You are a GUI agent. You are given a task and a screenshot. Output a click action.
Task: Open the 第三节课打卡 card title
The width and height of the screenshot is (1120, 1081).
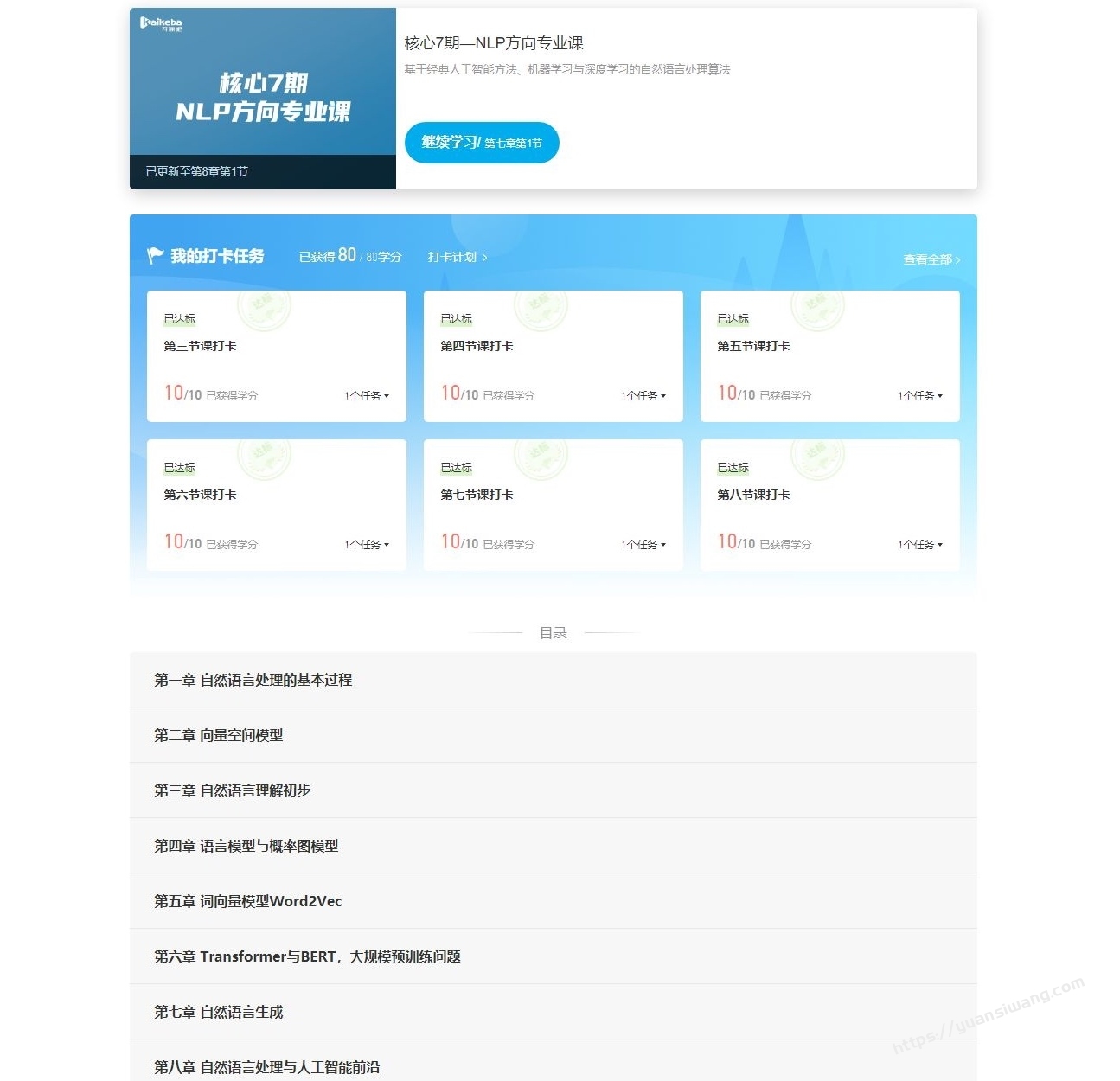coord(200,346)
